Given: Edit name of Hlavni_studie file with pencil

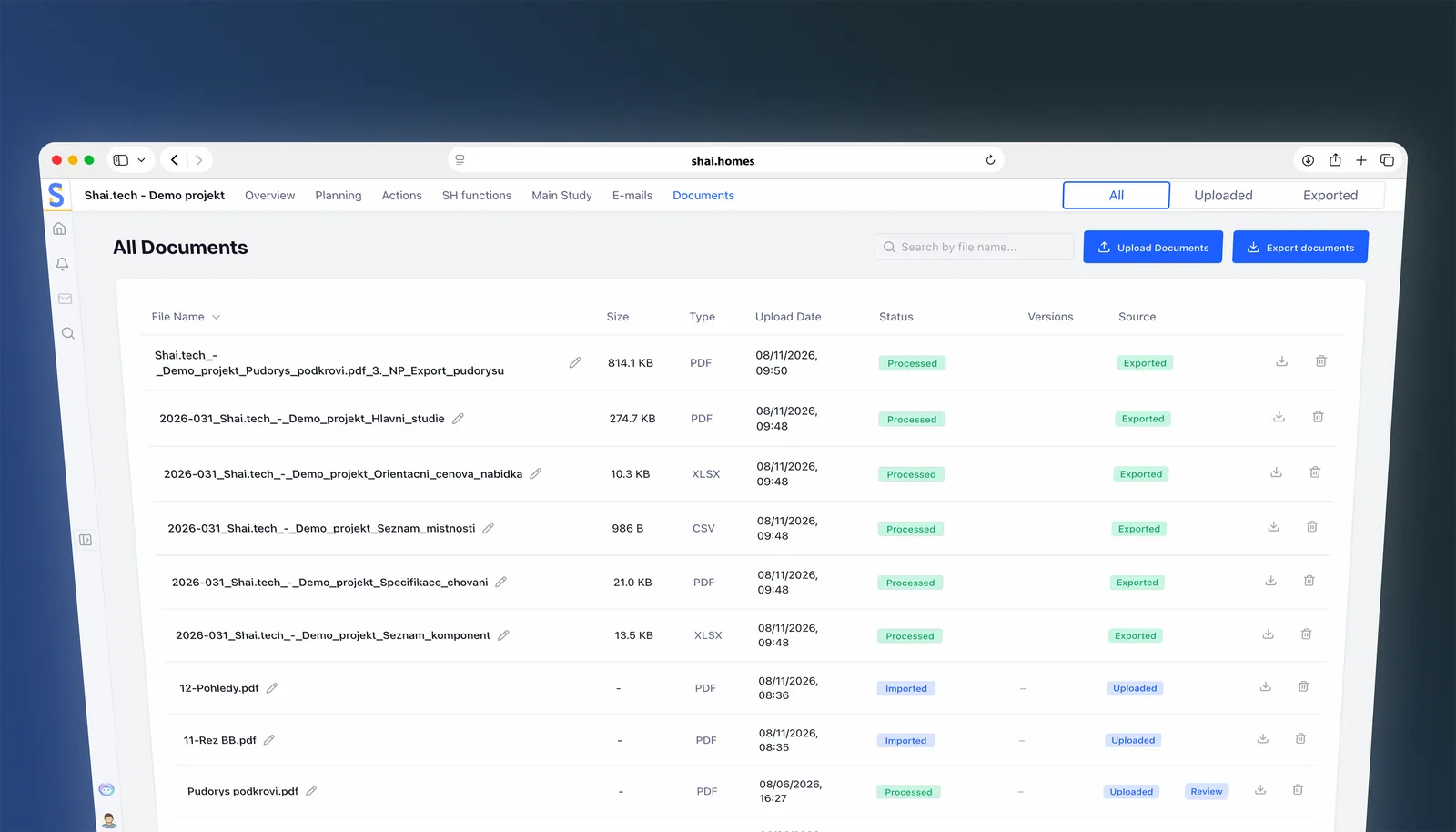Looking at the screenshot, I should point(459,419).
